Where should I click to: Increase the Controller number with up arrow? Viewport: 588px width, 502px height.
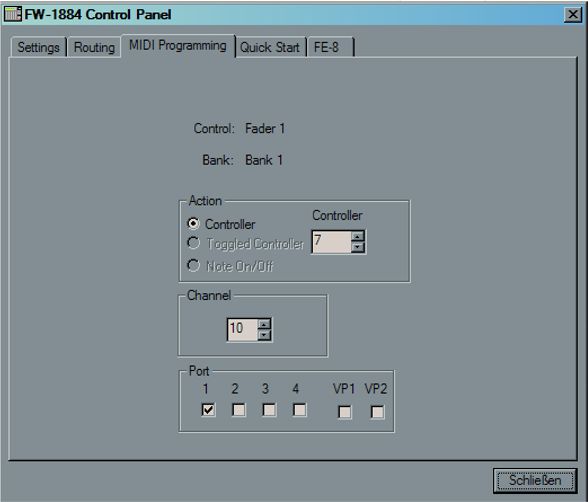pyautogui.click(x=358, y=237)
